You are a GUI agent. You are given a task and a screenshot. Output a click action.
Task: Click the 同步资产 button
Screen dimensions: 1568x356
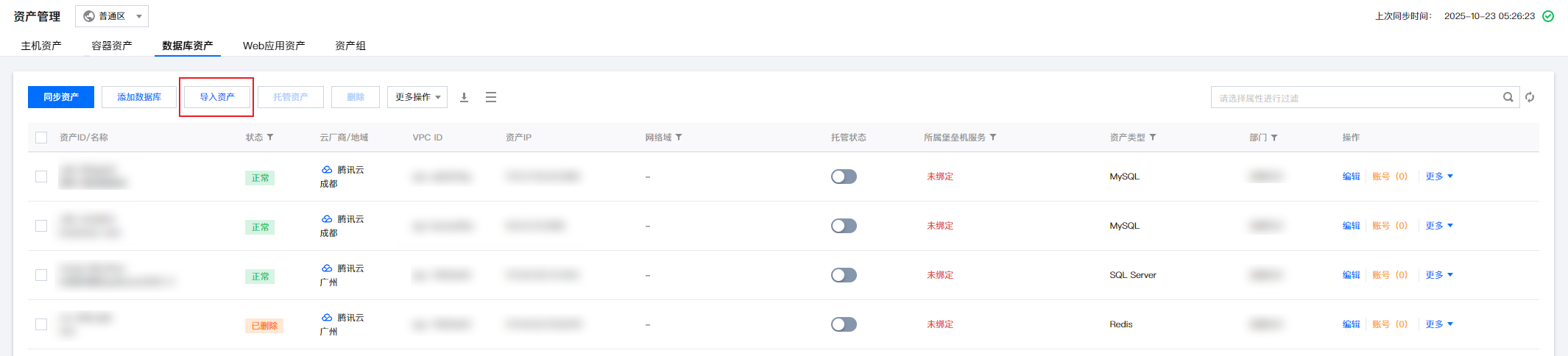(x=61, y=97)
